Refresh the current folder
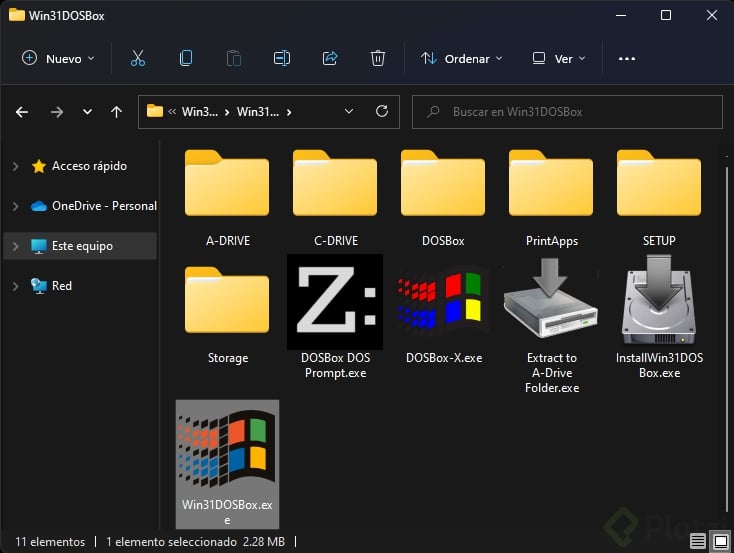734x553 pixels. tap(382, 111)
